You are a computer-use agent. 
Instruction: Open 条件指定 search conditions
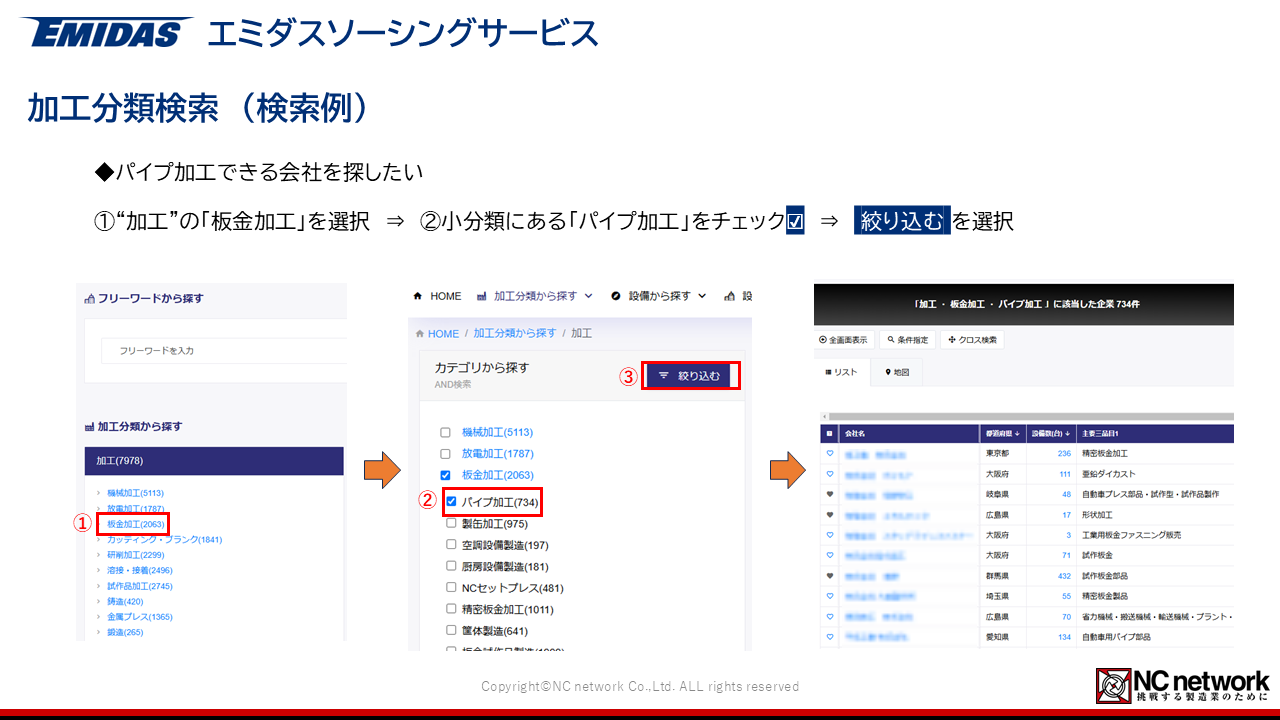coord(908,340)
